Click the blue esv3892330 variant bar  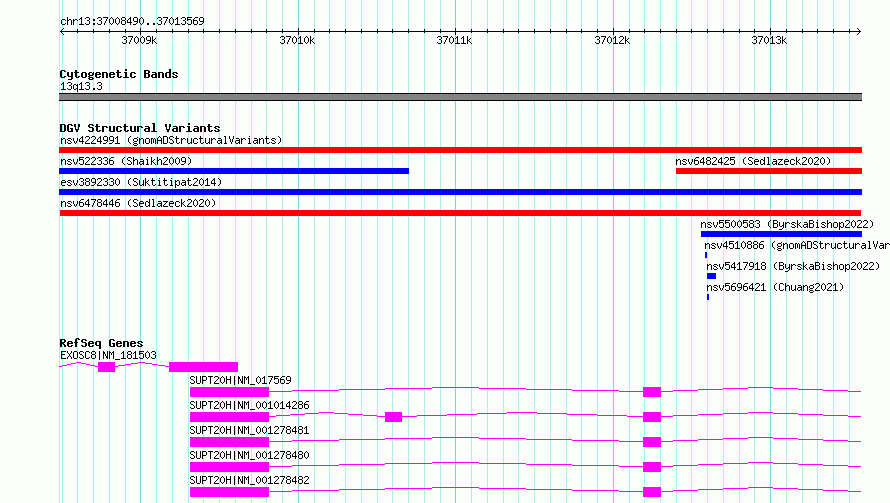460,192
